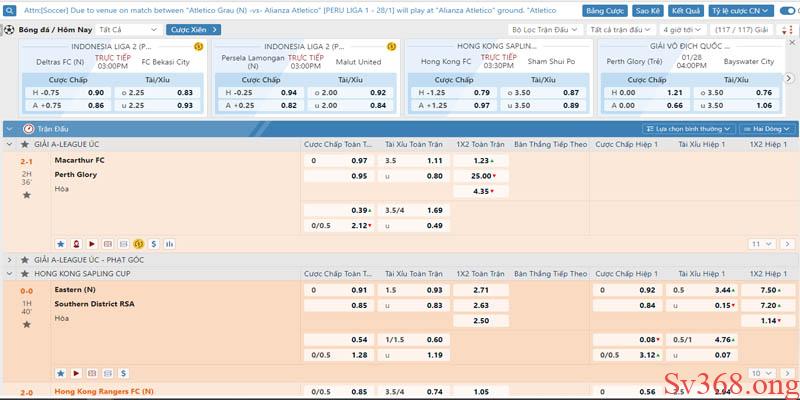Toggle favorite star for Giải A-League Úc
The height and width of the screenshot is (400, 800).
click(x=26, y=144)
